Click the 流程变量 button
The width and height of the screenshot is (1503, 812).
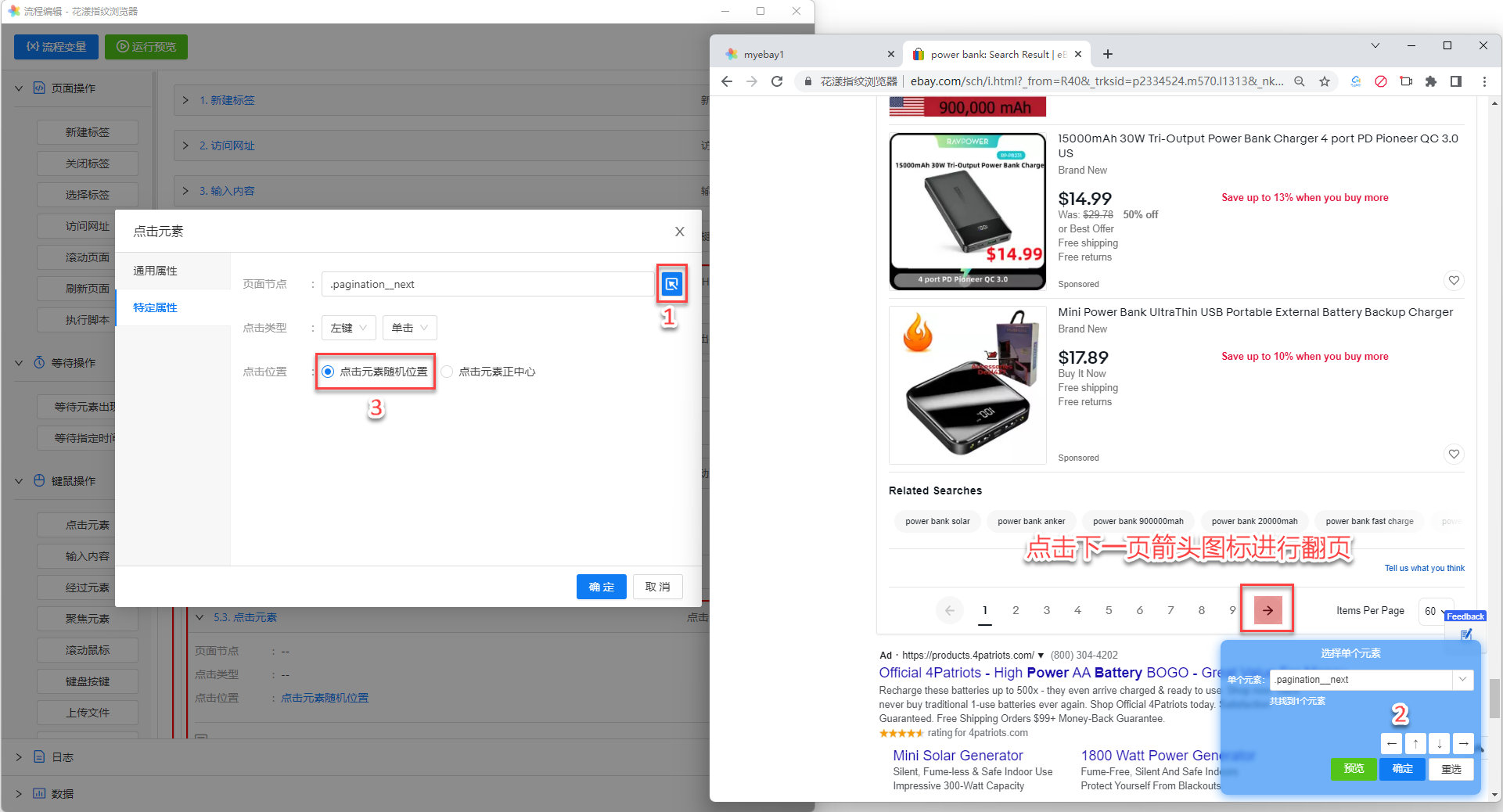(x=56, y=47)
